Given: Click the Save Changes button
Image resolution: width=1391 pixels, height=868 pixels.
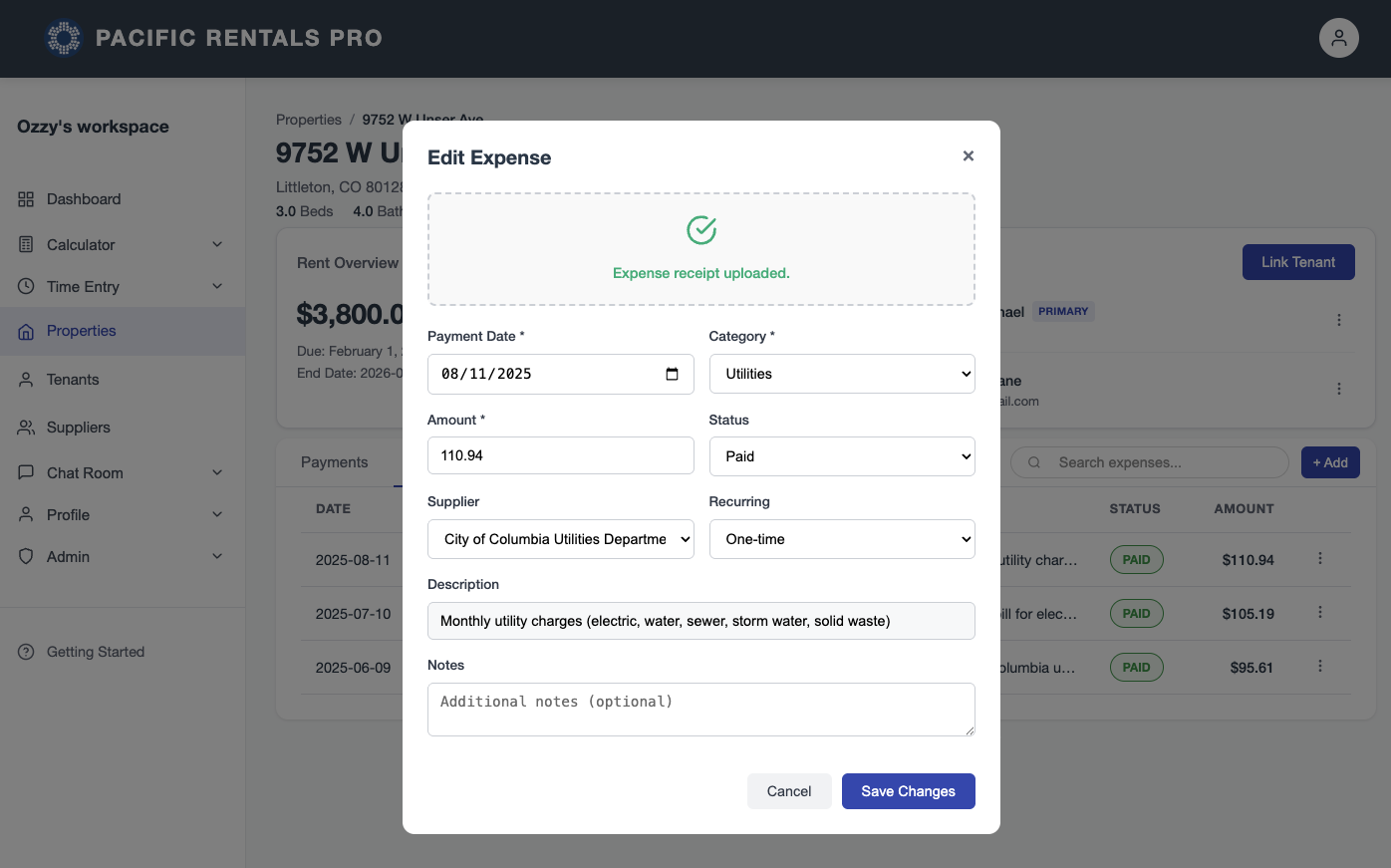Looking at the screenshot, I should point(908,790).
